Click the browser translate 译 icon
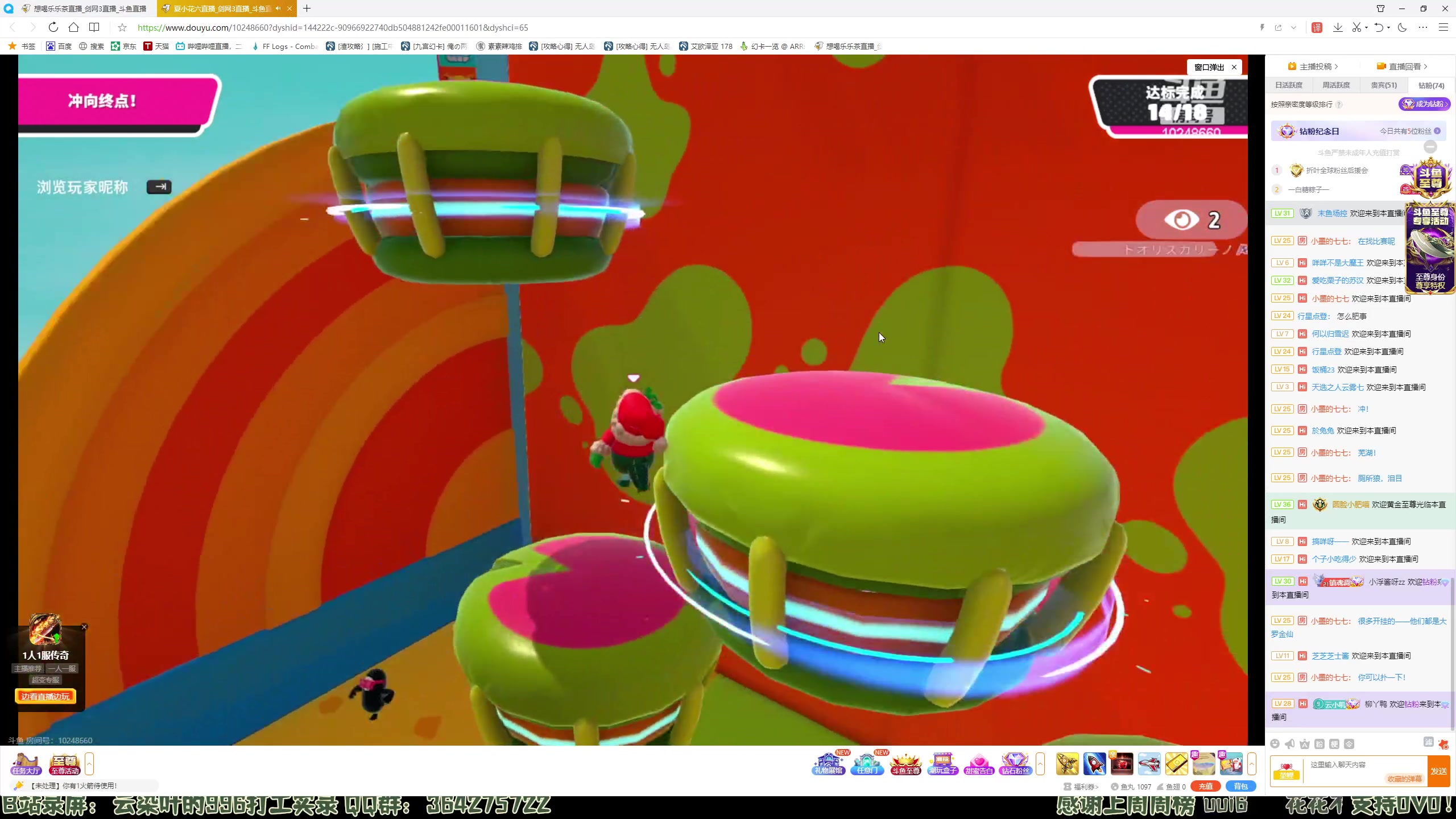The height and width of the screenshot is (819, 1456). click(1317, 27)
